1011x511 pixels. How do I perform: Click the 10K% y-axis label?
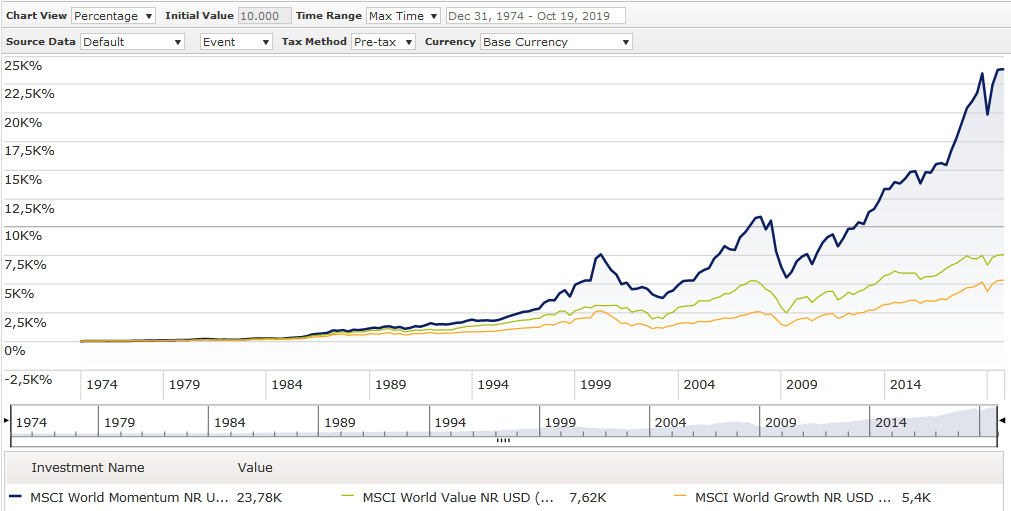[23, 236]
